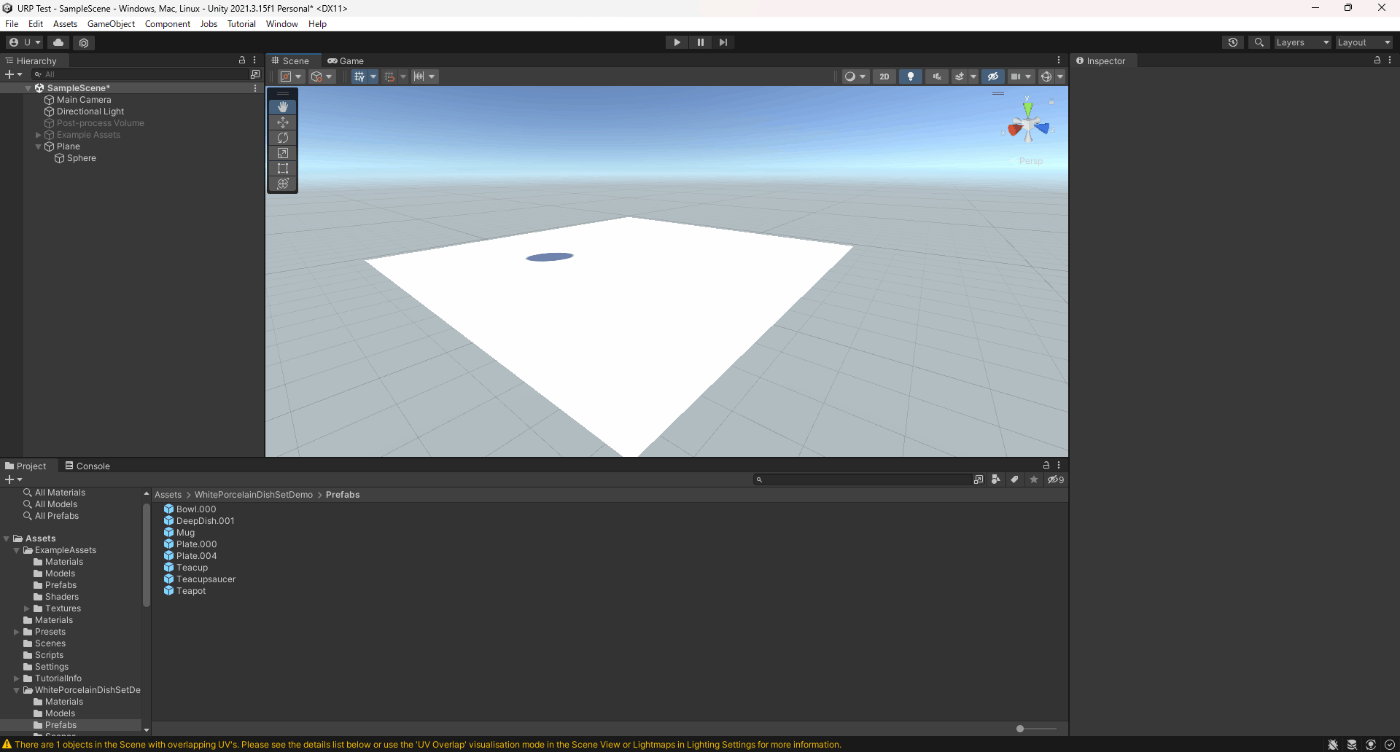The width and height of the screenshot is (1400, 752).
Task: Click the Play button
Action: 677,43
